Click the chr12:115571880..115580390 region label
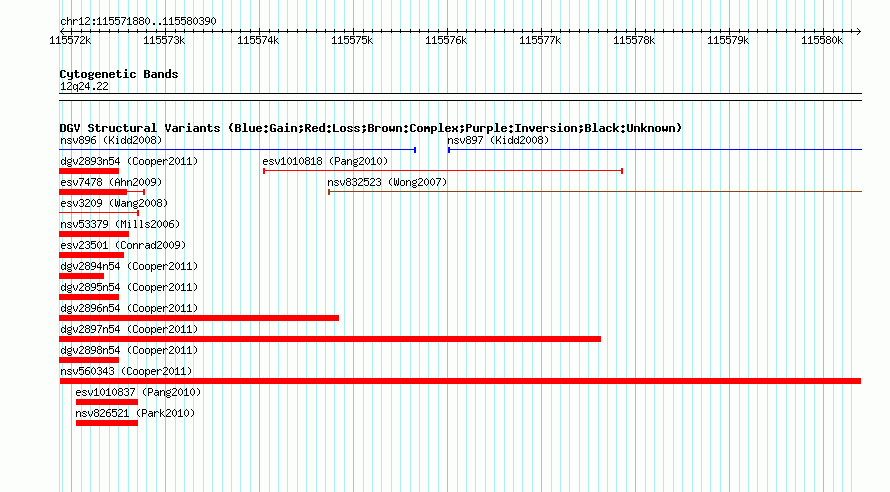Viewport: 890px width, 492px height. point(138,21)
